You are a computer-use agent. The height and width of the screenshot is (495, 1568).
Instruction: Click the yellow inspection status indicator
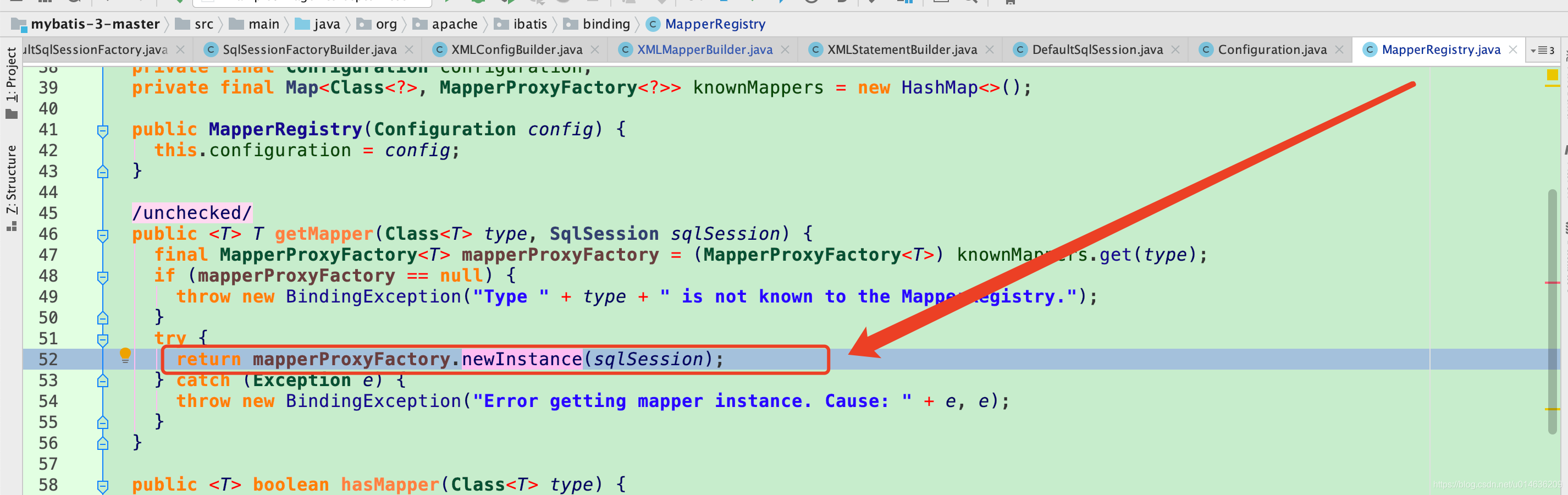tap(1552, 75)
